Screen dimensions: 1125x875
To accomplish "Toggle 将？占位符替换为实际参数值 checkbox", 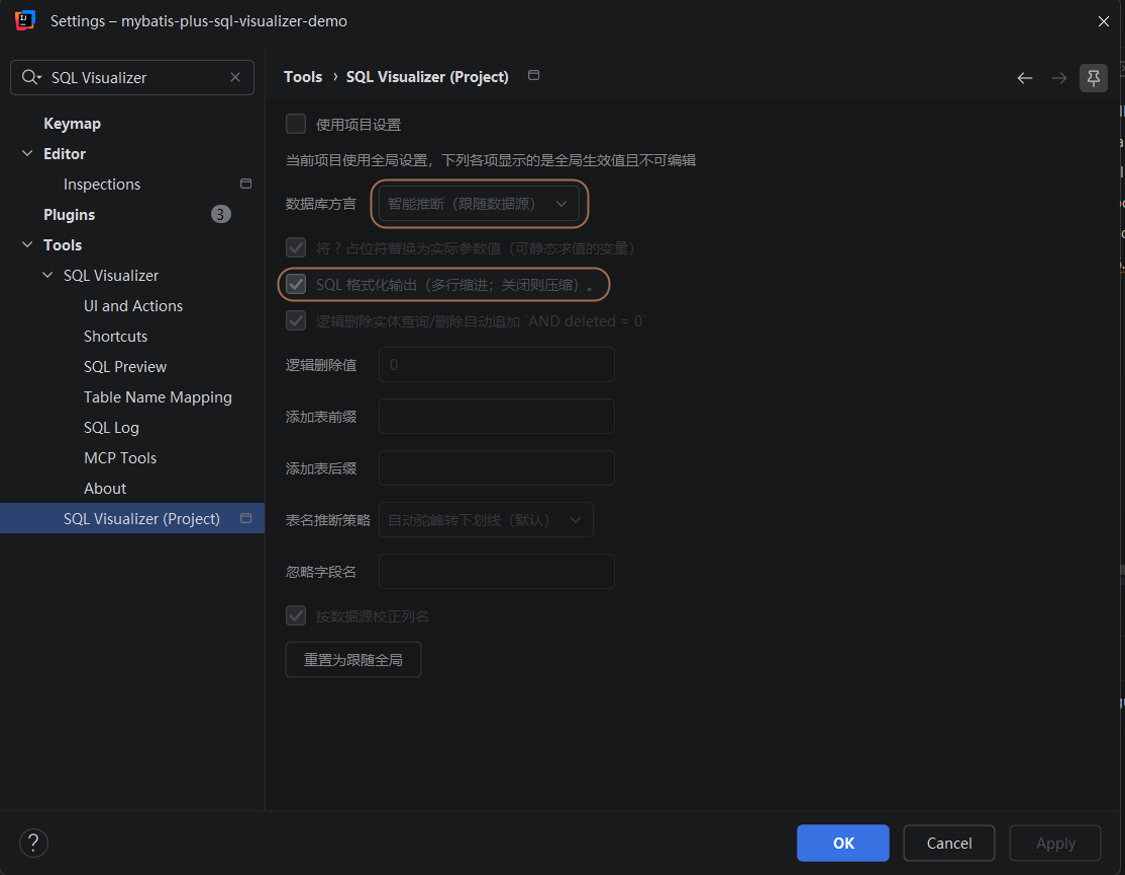I will click(x=296, y=247).
